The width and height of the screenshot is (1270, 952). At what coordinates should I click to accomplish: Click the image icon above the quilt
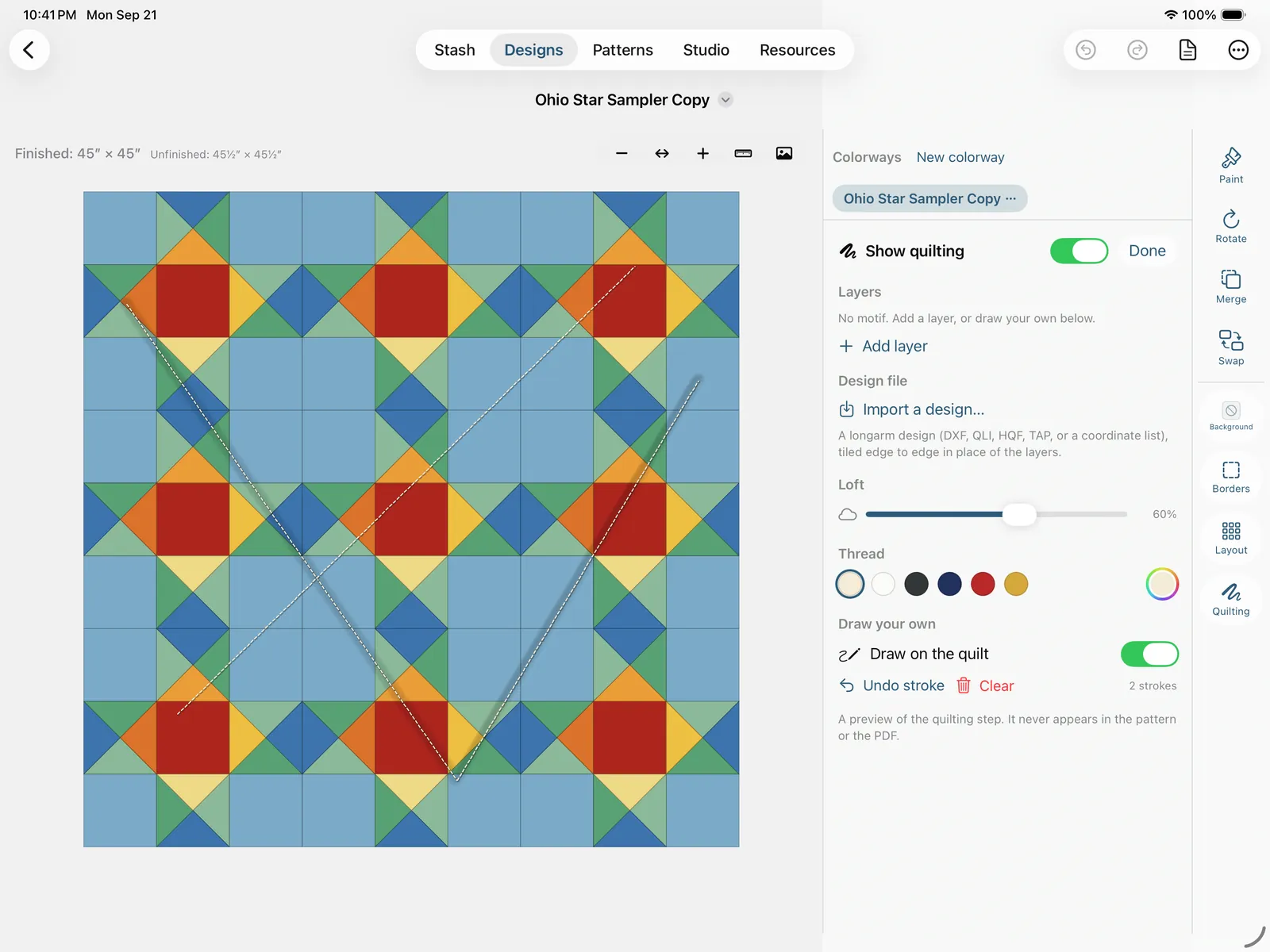click(x=784, y=153)
